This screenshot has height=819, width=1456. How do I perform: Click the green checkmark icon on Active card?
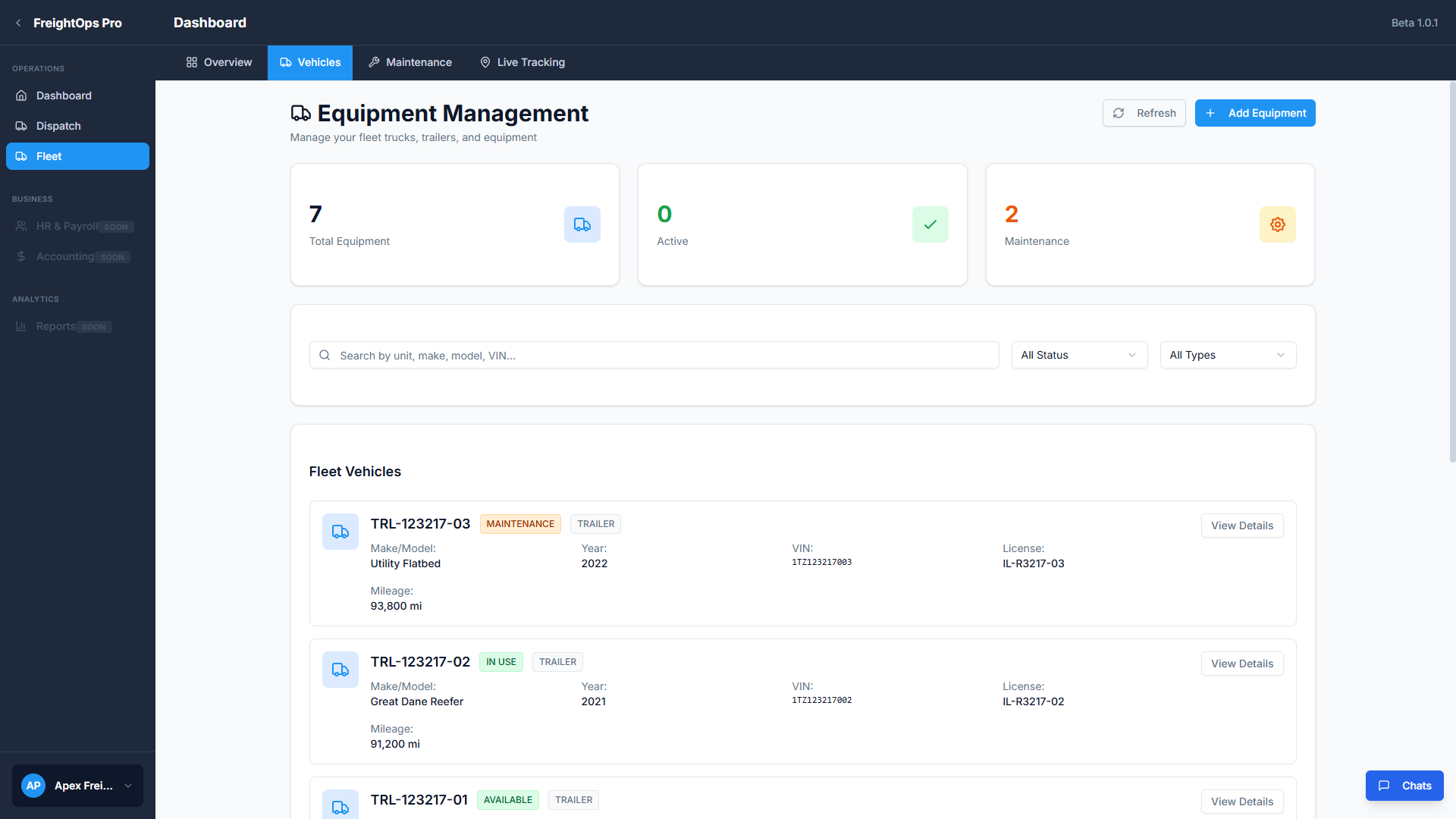point(930,224)
